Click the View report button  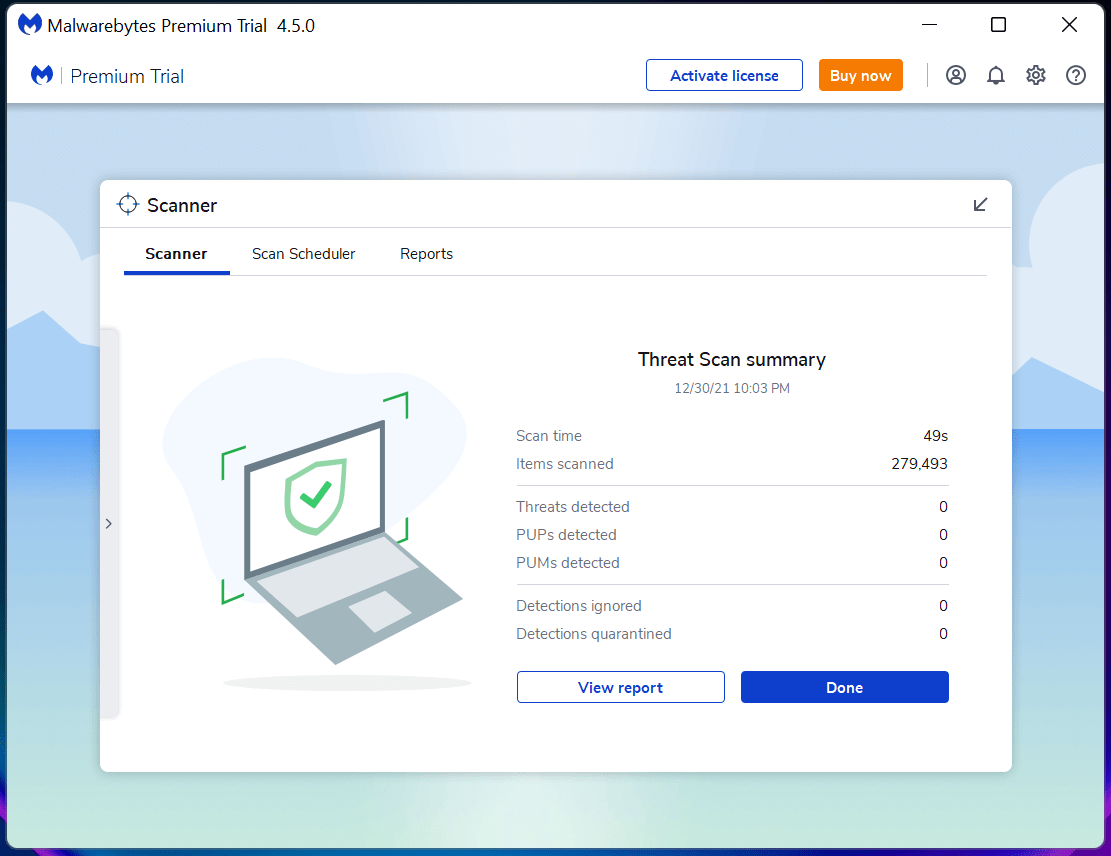tap(621, 687)
